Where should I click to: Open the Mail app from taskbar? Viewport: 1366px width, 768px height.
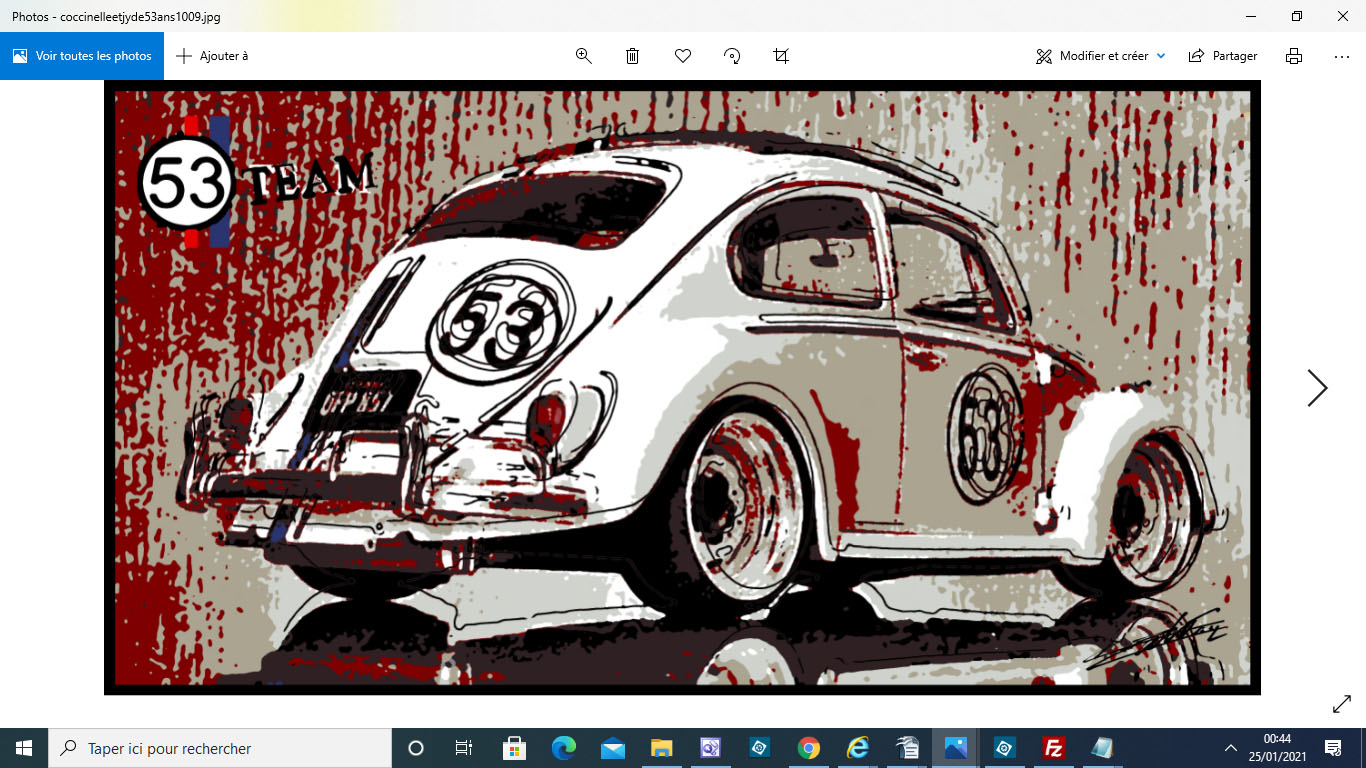click(x=613, y=748)
